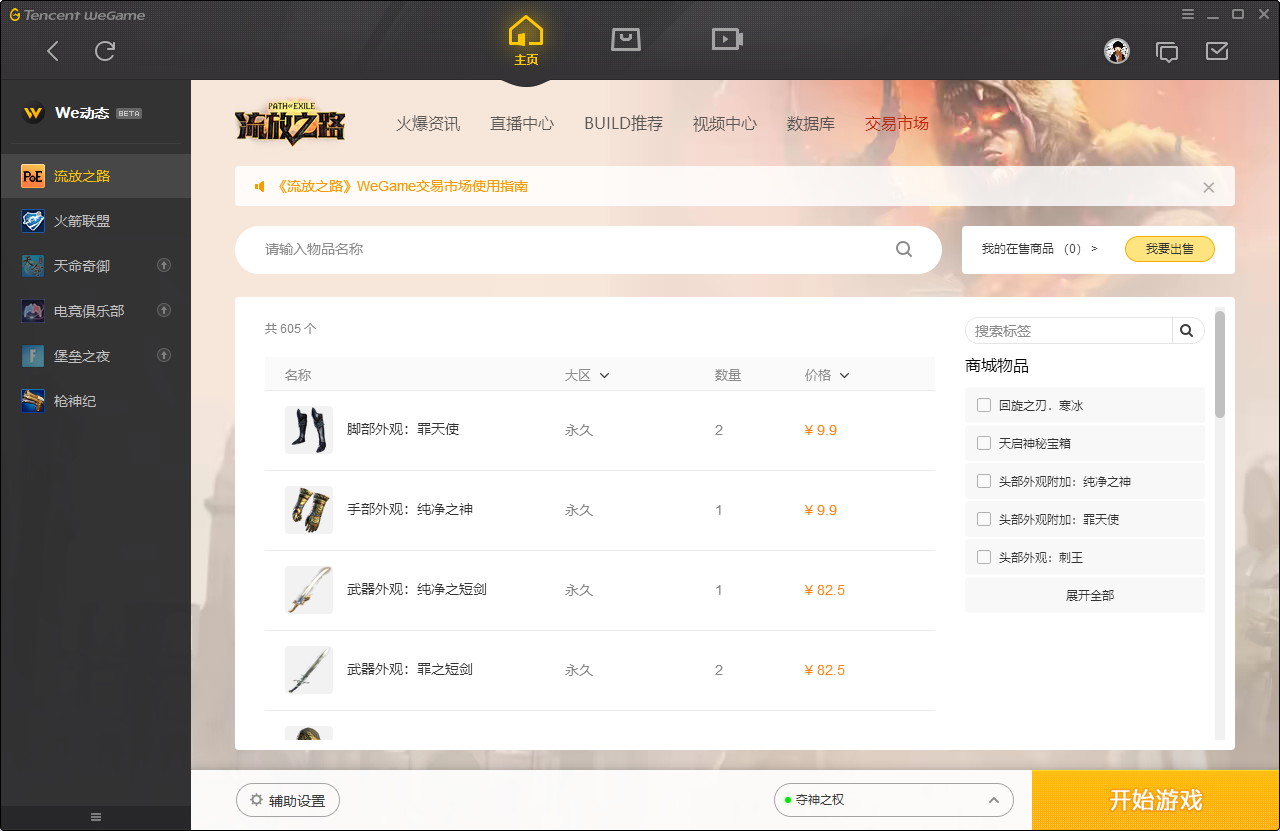Click the item list vertical scrollbar
Viewport: 1280px width, 831px height.
(1220, 363)
